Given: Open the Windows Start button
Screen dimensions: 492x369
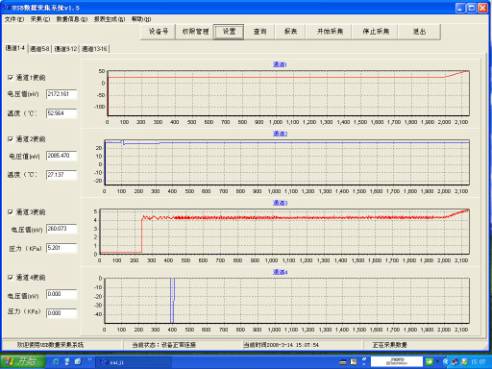Looking at the screenshot, I should [x=23, y=361].
